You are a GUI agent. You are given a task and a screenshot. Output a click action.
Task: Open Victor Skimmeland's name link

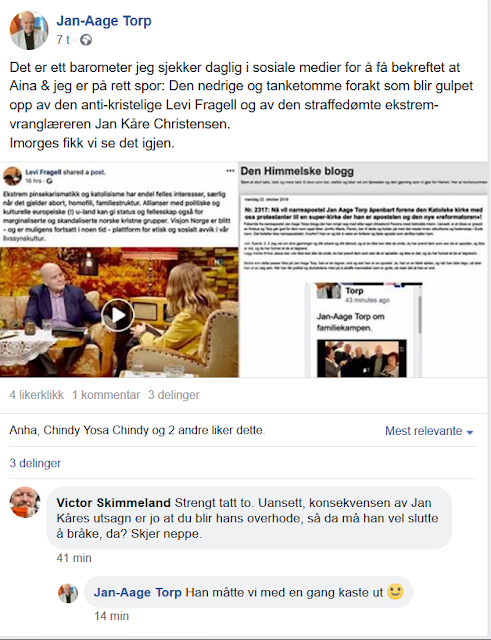(x=113, y=503)
